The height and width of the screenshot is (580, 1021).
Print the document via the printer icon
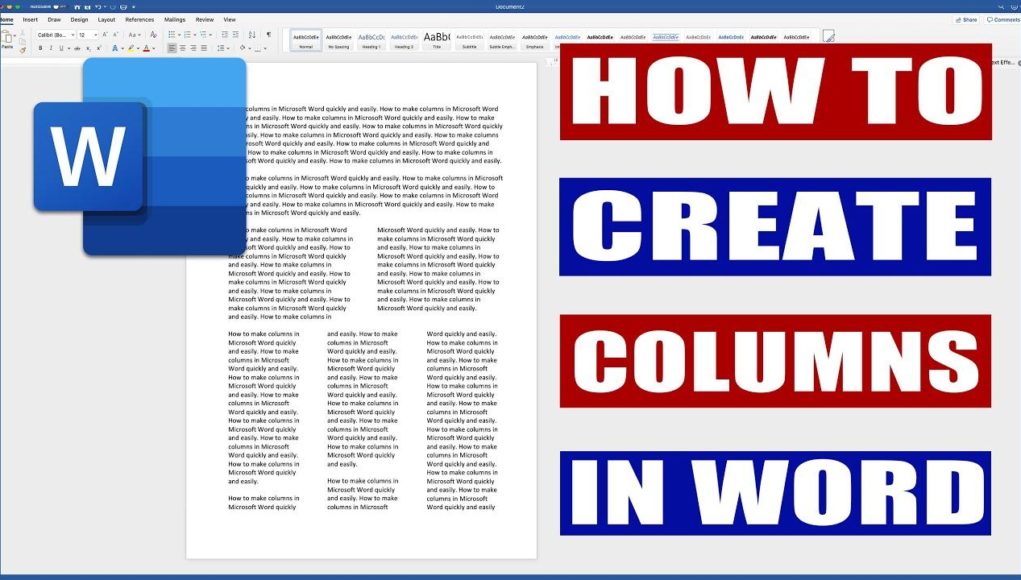[123, 7]
